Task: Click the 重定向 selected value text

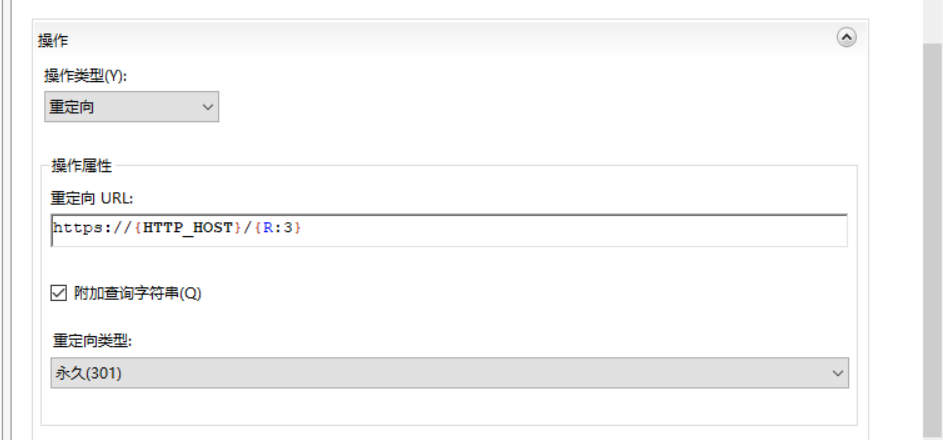Action: pos(72,107)
